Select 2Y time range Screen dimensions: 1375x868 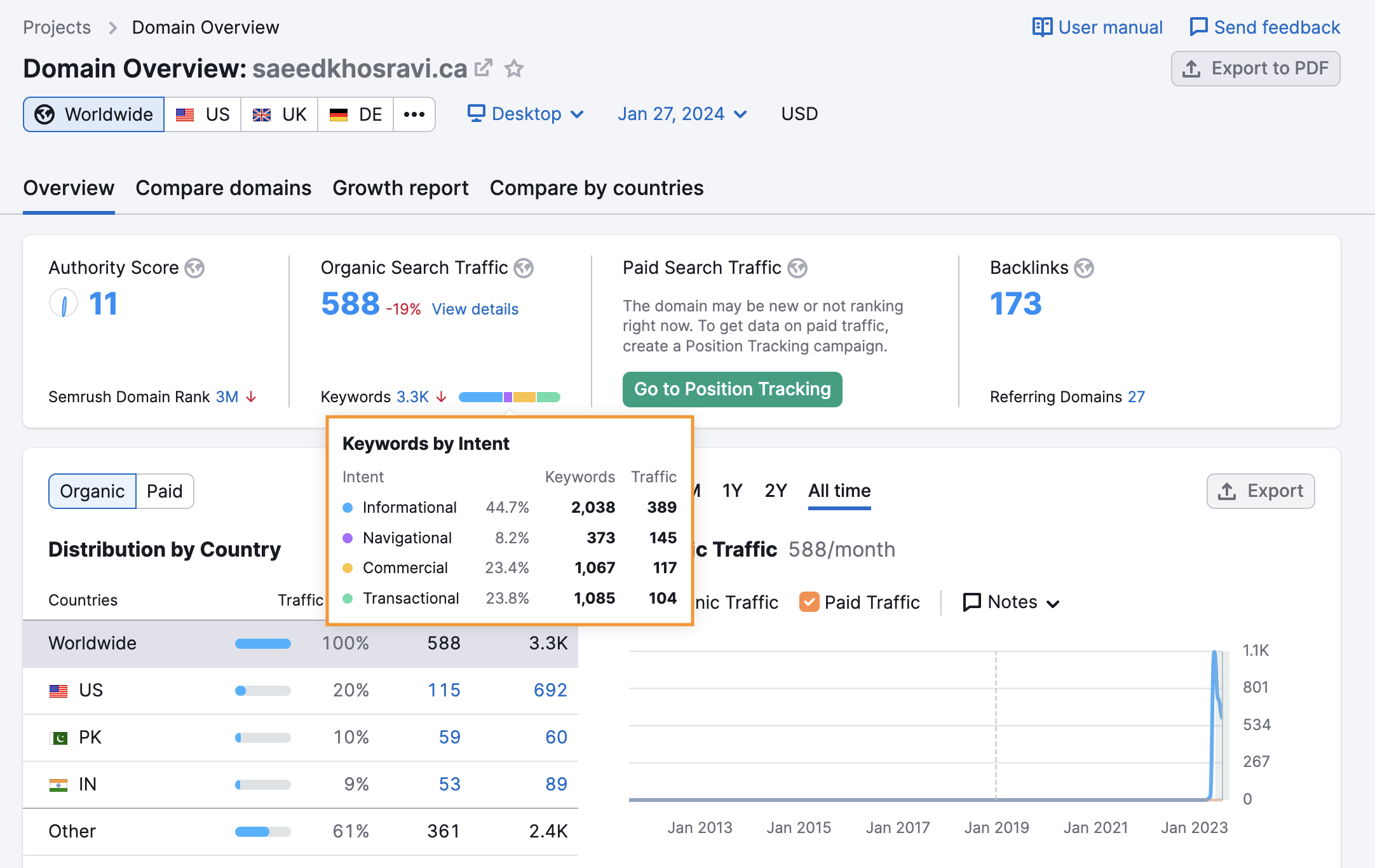click(776, 491)
